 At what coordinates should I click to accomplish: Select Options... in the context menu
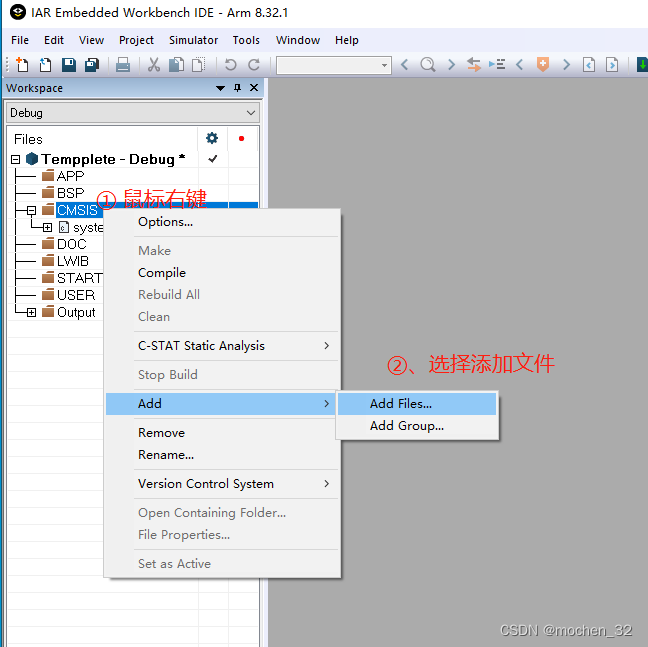pos(223,222)
